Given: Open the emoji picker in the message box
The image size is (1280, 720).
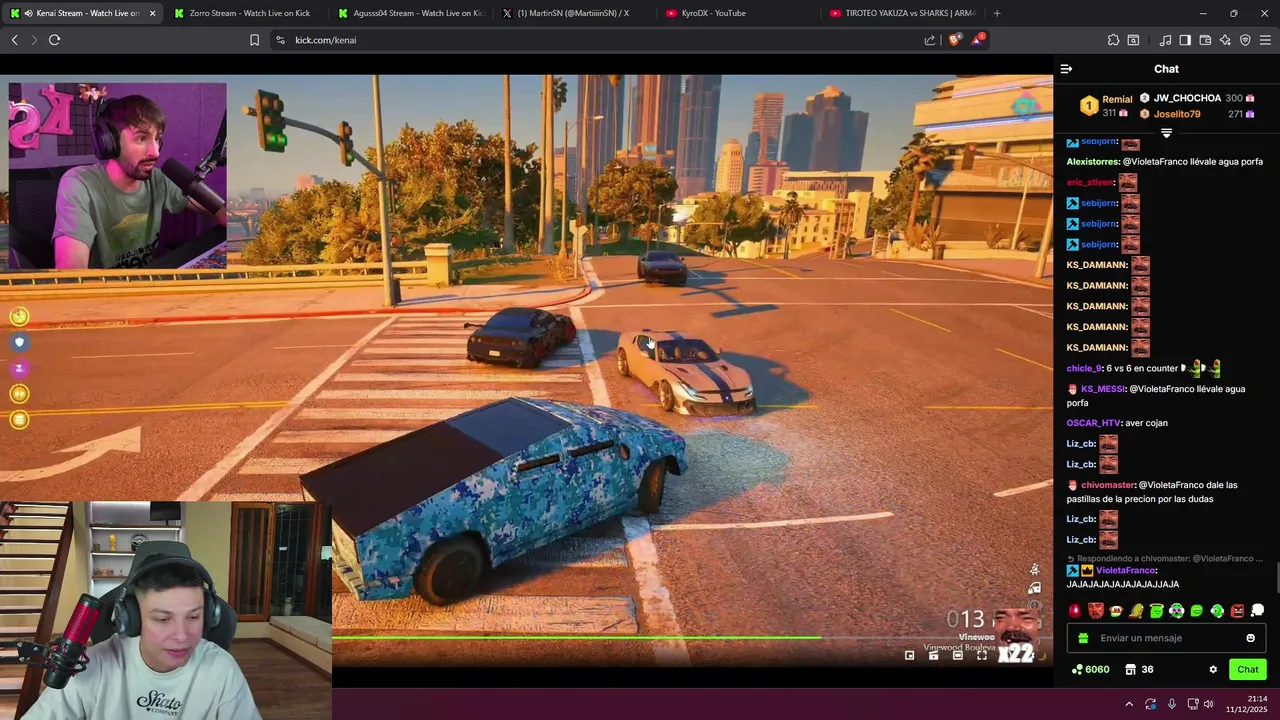Looking at the screenshot, I should pos(1250,638).
